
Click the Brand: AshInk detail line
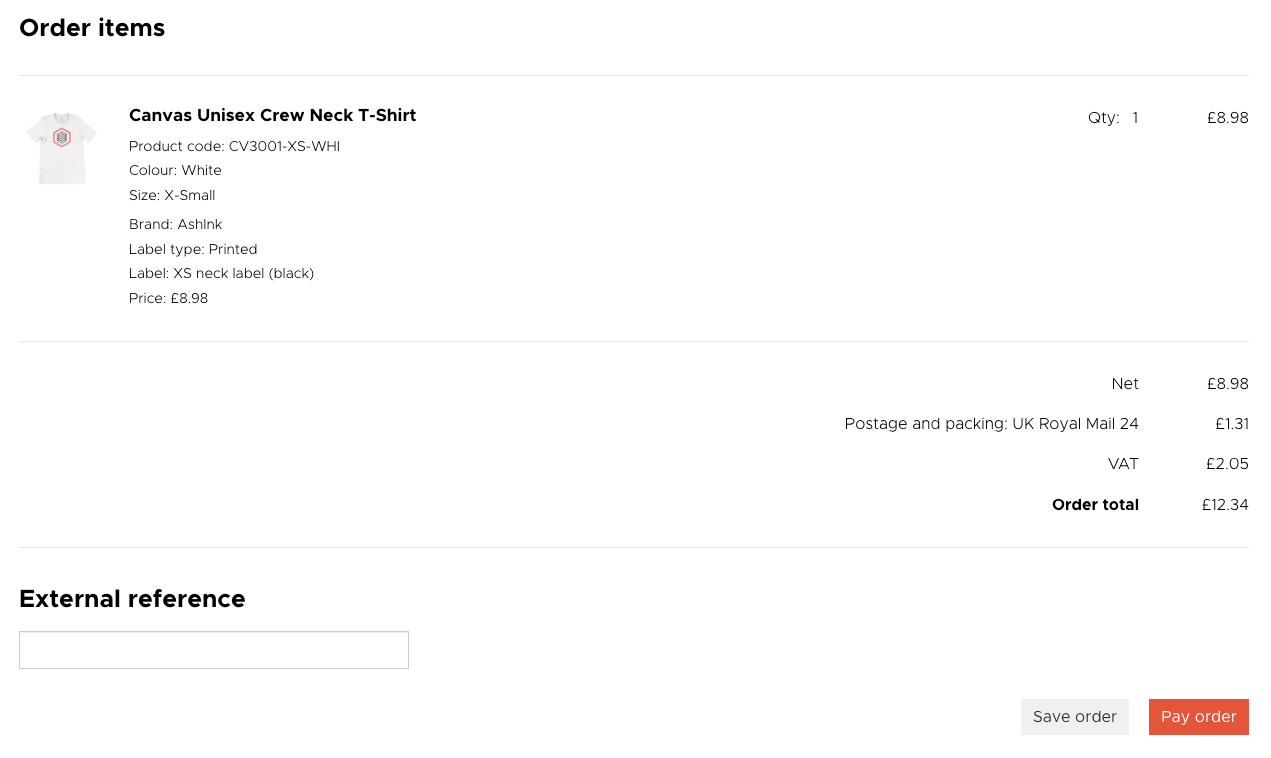pyautogui.click(x=175, y=225)
